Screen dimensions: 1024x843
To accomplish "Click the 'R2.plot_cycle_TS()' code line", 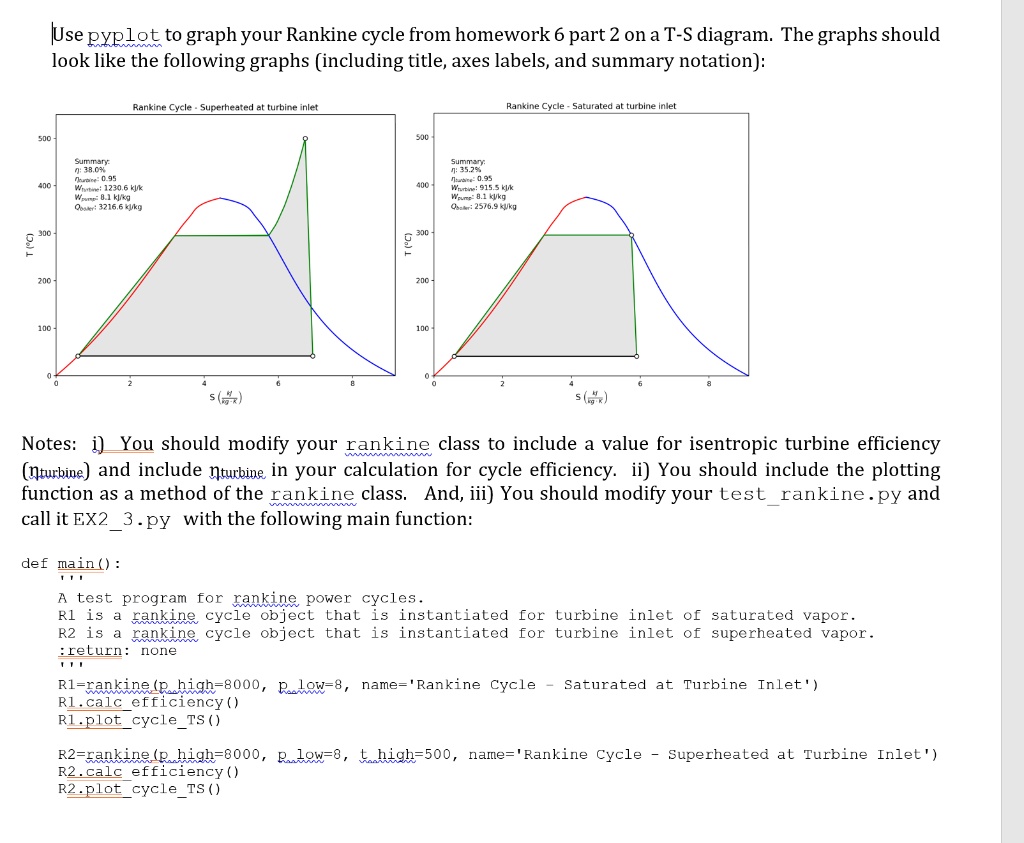I will pos(139,789).
